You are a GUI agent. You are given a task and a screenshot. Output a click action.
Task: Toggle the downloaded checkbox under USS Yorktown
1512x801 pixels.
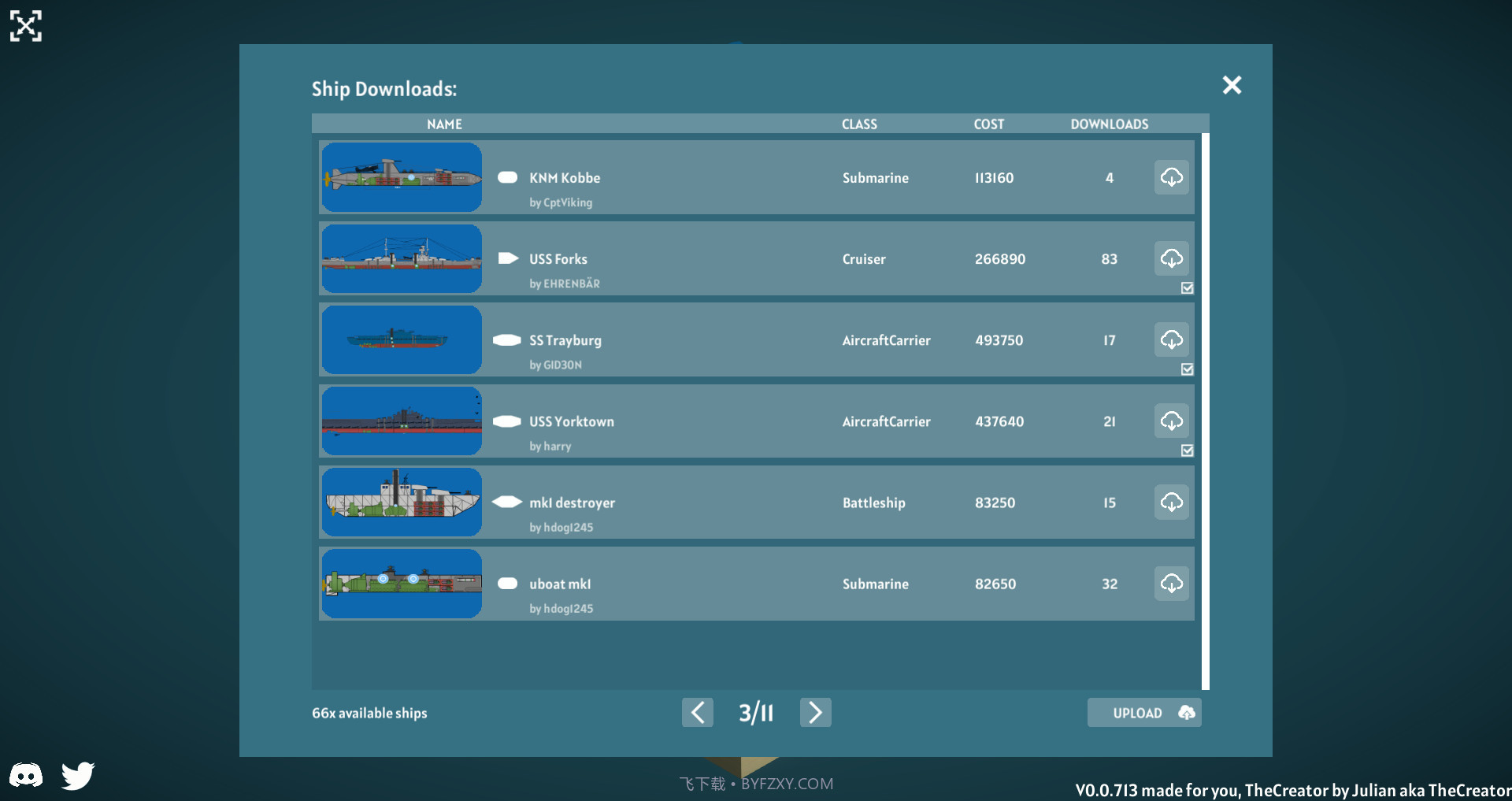(1187, 451)
